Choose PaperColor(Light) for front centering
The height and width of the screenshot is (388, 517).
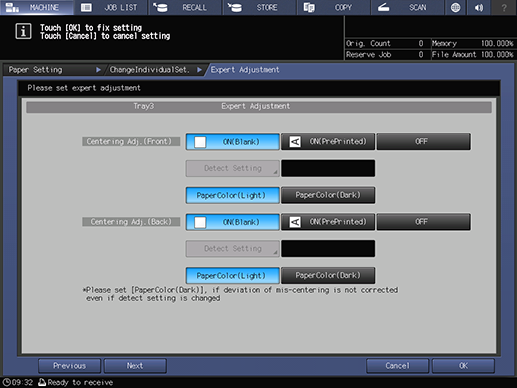click(x=232, y=195)
